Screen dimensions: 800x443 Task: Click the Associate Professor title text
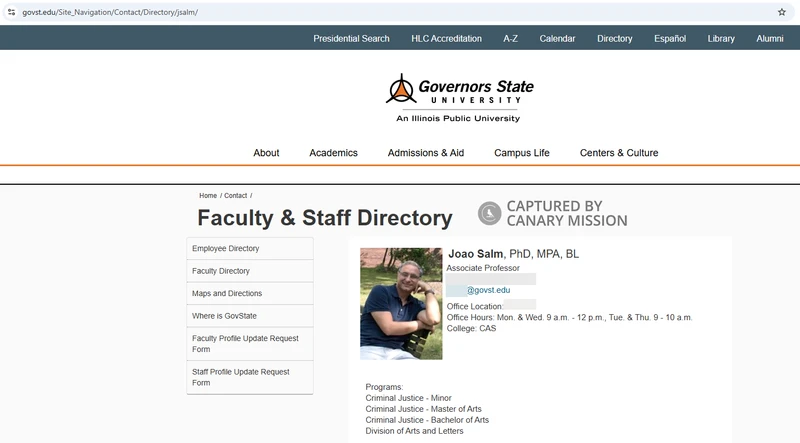[483, 268]
